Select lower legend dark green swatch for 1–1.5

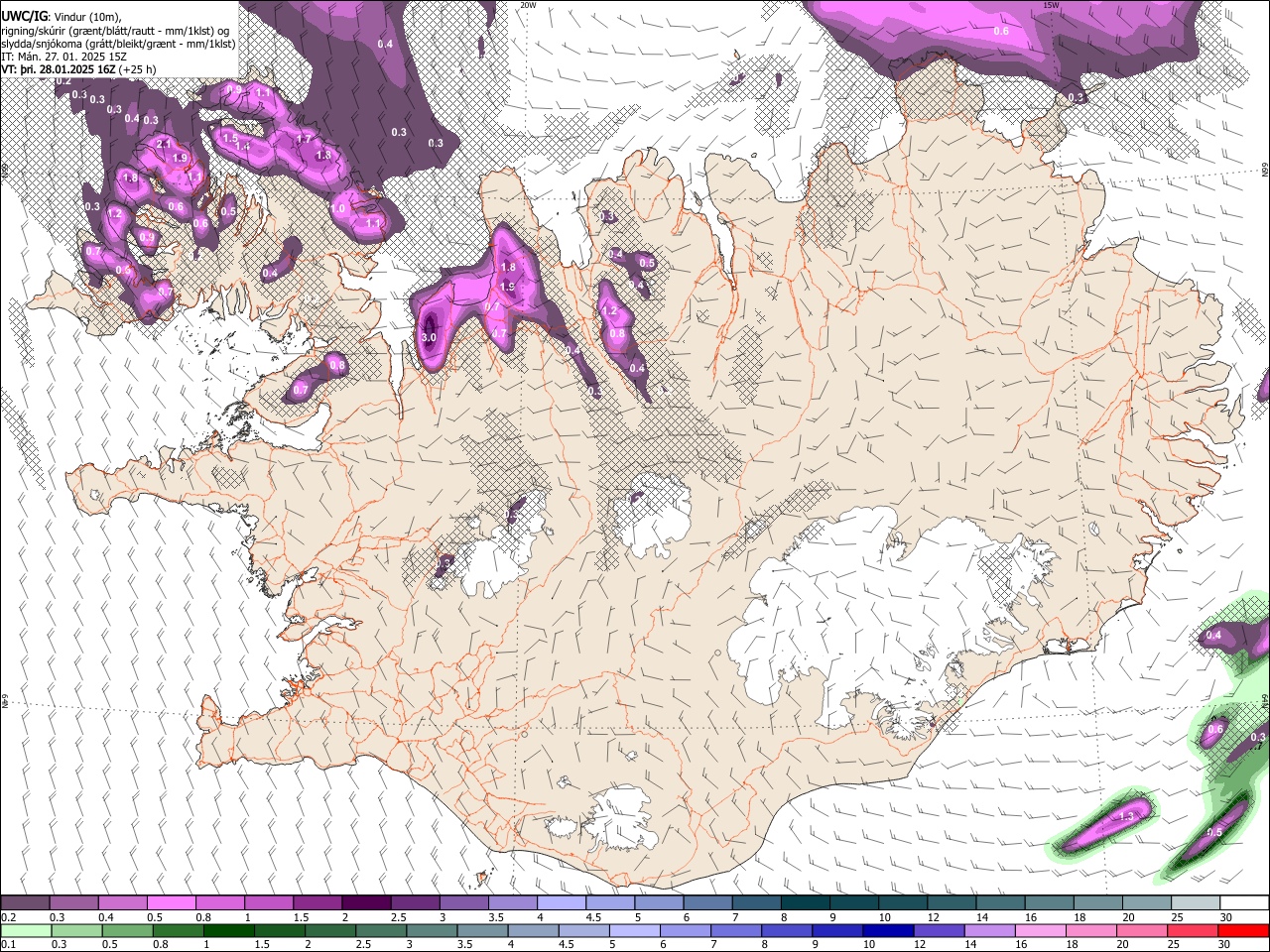(229, 930)
